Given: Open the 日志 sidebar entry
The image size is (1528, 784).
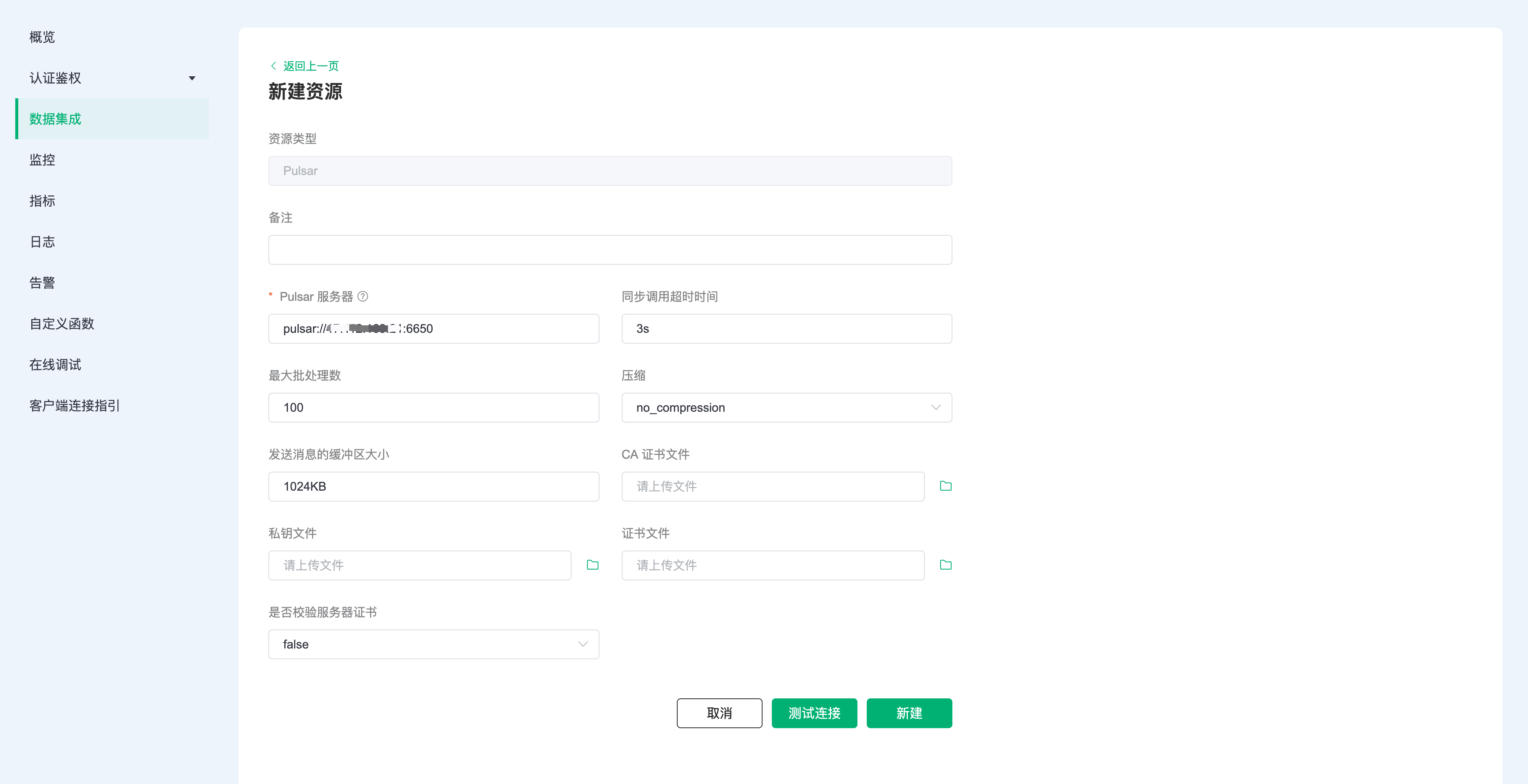Looking at the screenshot, I should (x=42, y=241).
